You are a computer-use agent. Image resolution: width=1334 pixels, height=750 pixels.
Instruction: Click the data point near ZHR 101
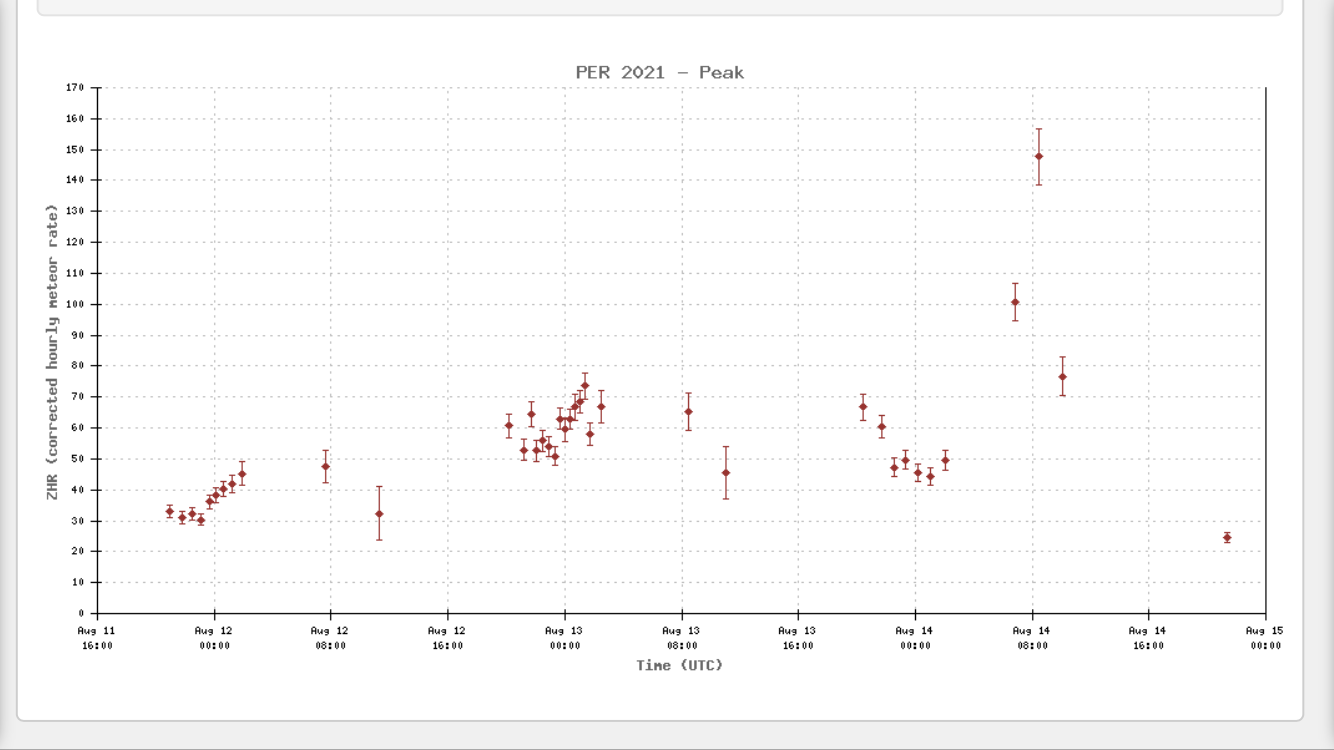(x=1015, y=302)
